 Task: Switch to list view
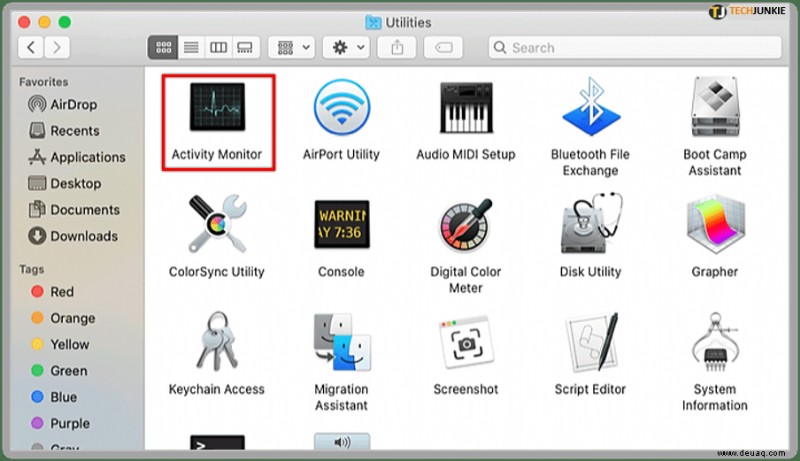pyautogui.click(x=191, y=47)
